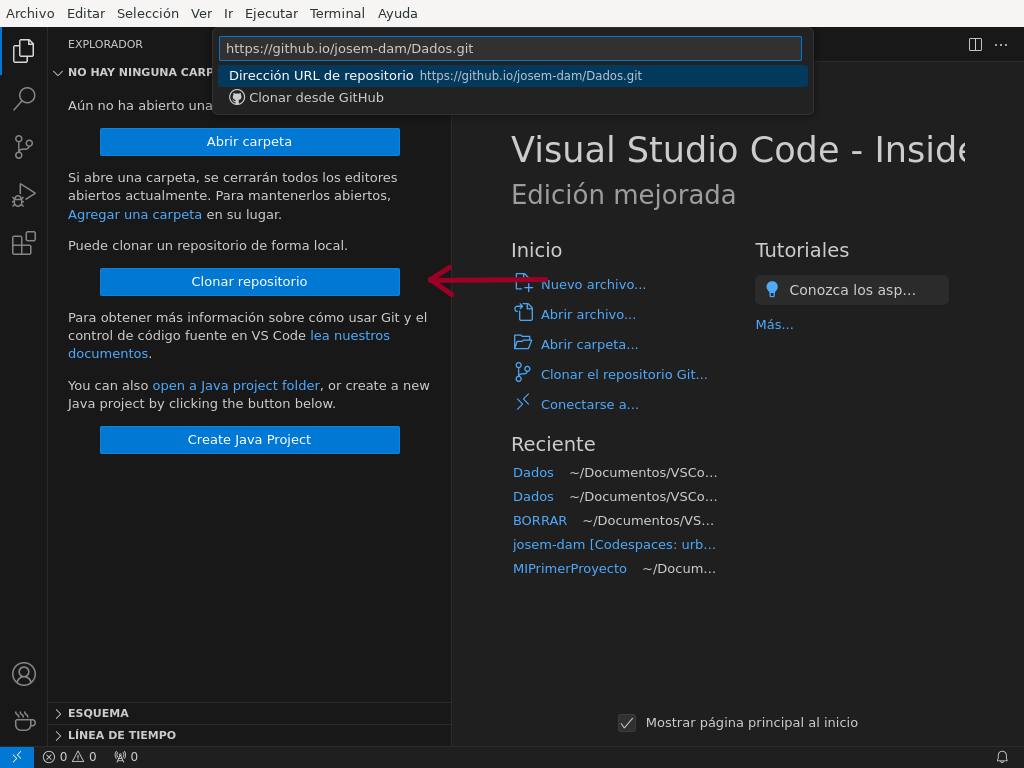The width and height of the screenshot is (1024, 768).
Task: Open notifications bell in status bar
Action: tap(1002, 757)
